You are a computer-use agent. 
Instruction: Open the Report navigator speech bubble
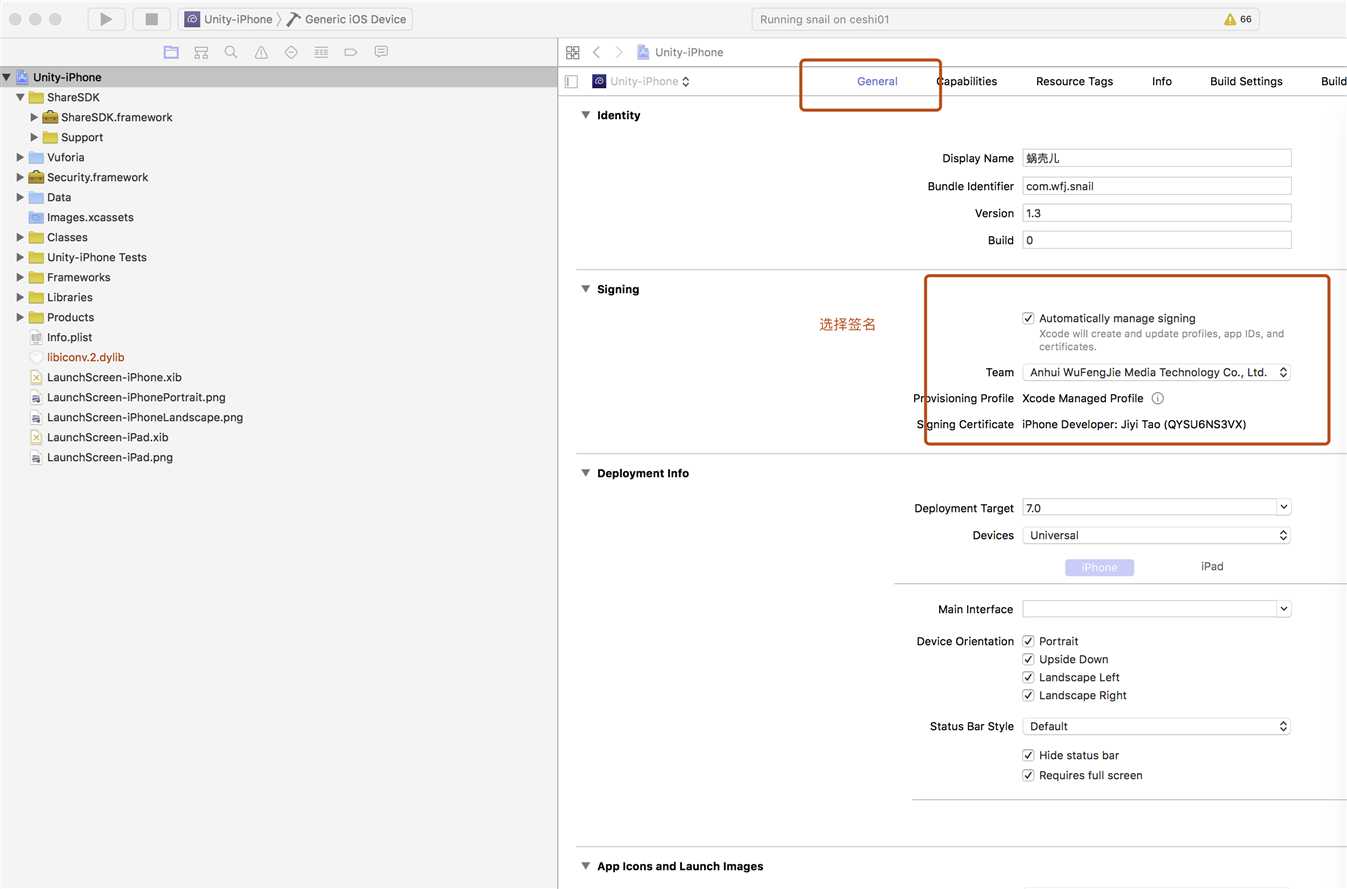[x=381, y=52]
